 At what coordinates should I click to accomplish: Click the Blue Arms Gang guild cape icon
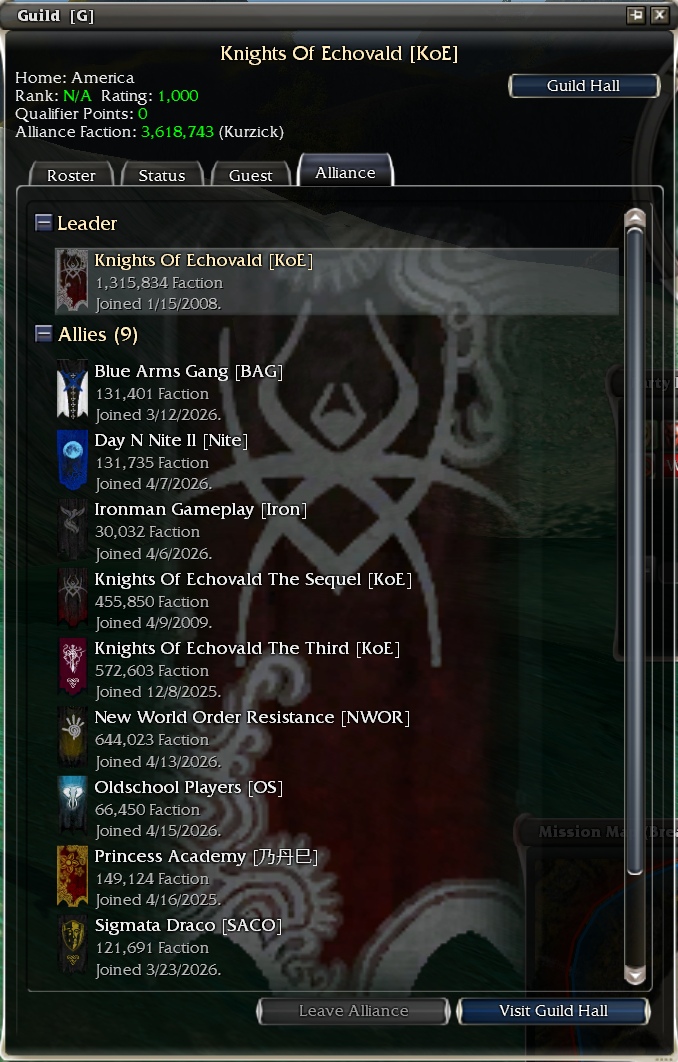pyautogui.click(x=72, y=391)
